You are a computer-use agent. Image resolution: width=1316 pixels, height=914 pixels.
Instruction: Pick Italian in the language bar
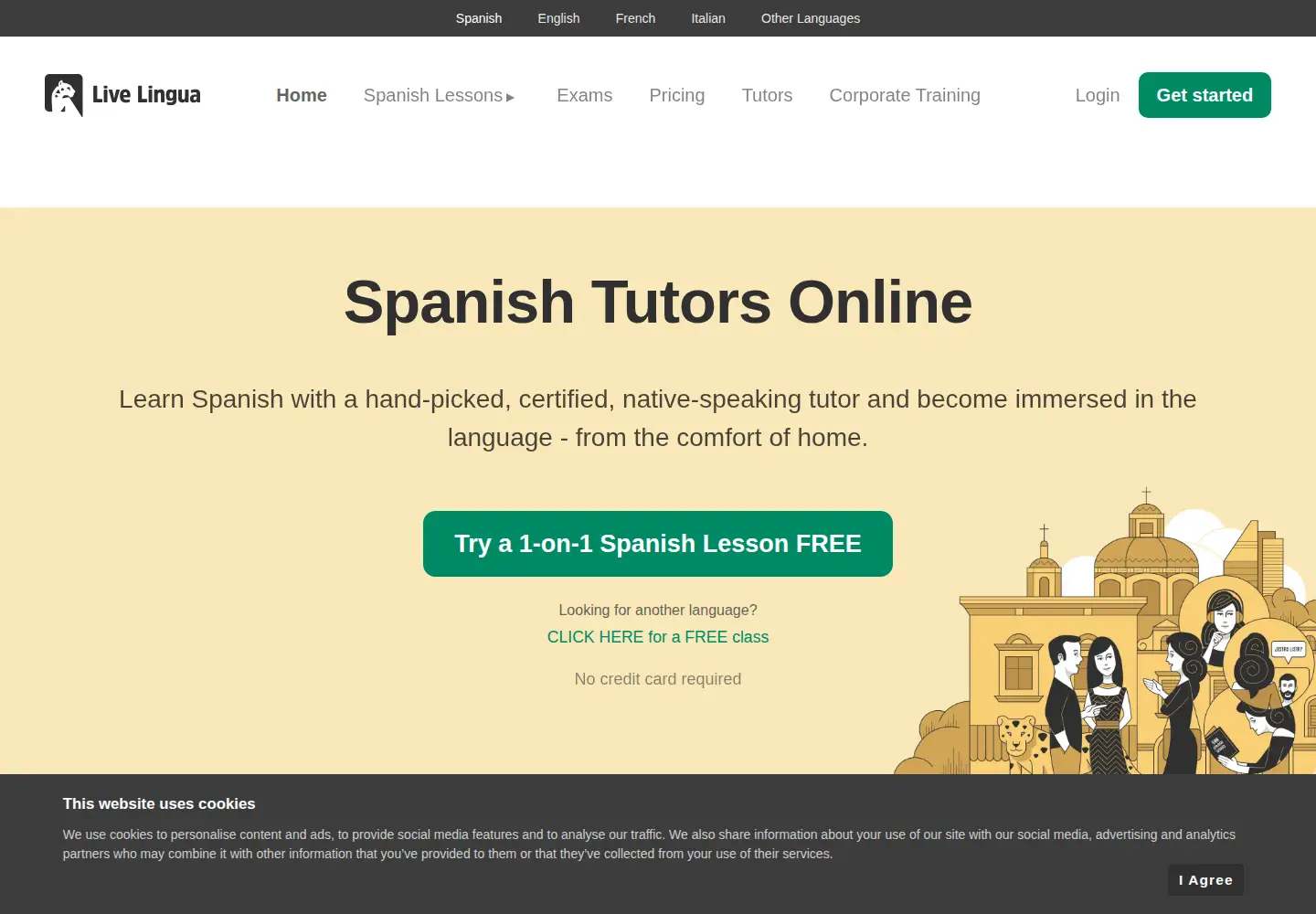pos(708,18)
